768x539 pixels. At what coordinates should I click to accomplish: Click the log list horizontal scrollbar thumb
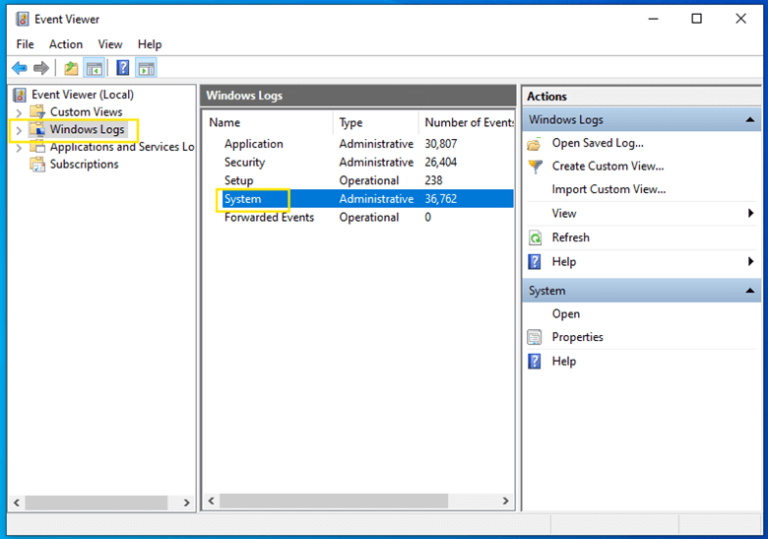[334, 501]
